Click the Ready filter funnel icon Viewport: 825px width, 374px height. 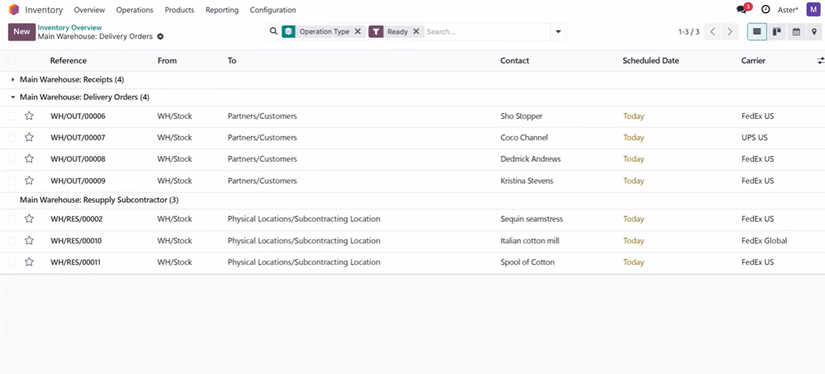376,32
